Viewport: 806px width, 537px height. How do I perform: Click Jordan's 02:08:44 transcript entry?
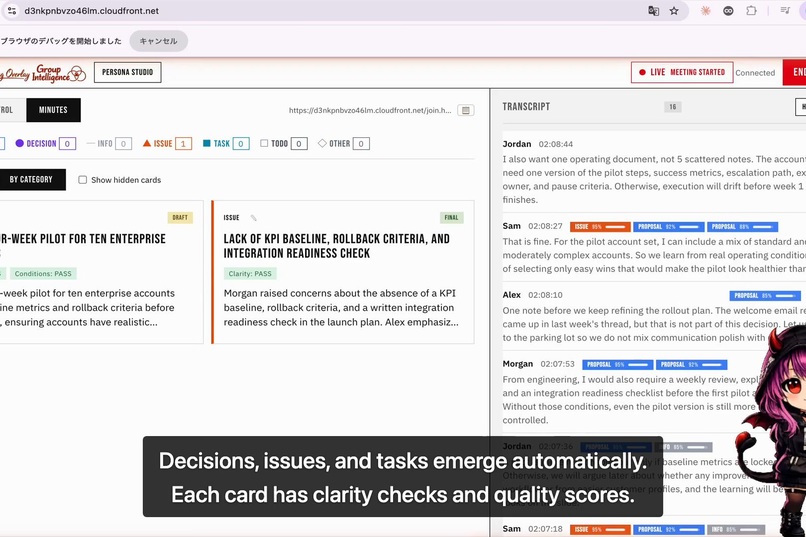[654, 172]
